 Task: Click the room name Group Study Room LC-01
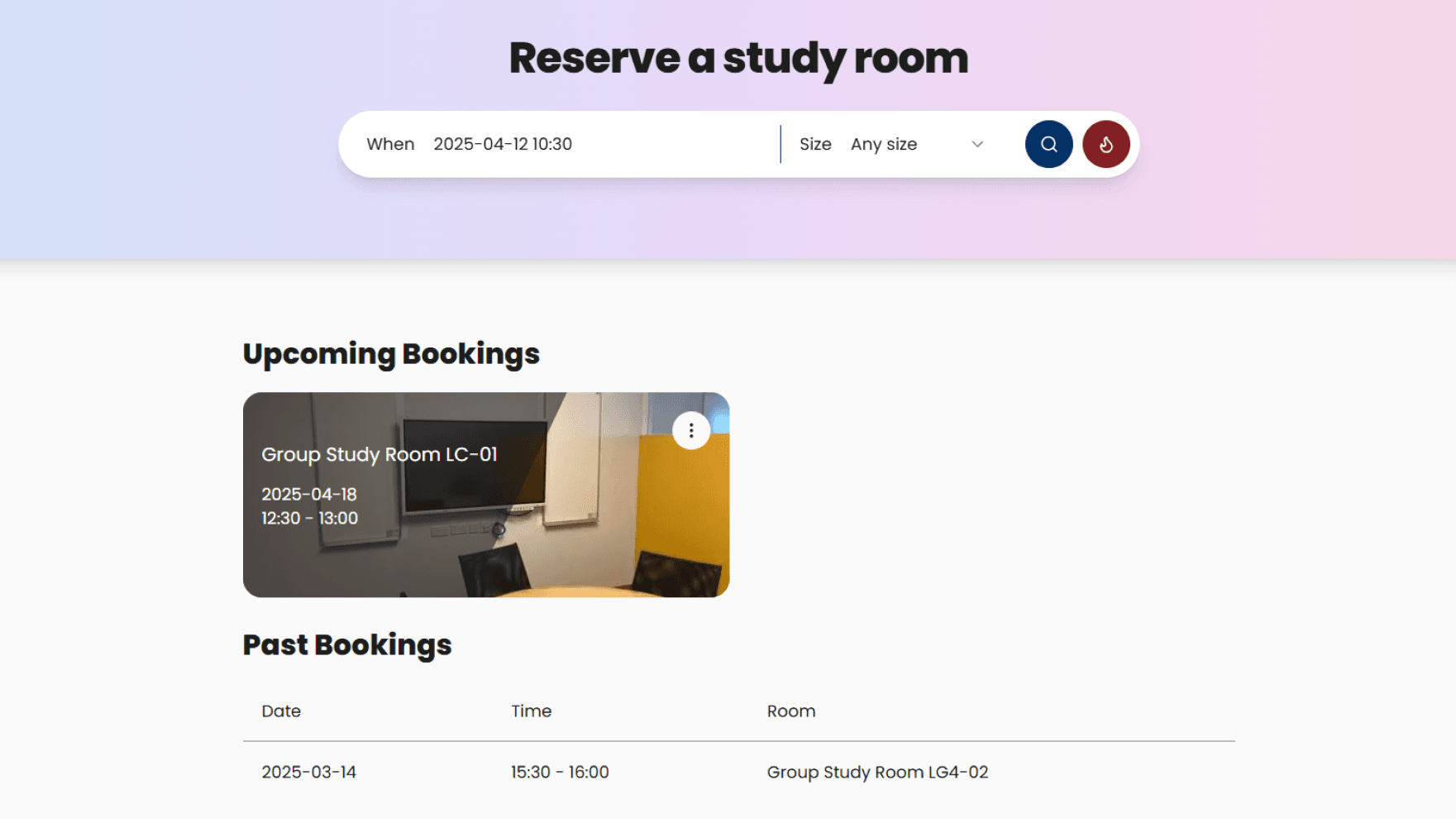tap(380, 454)
